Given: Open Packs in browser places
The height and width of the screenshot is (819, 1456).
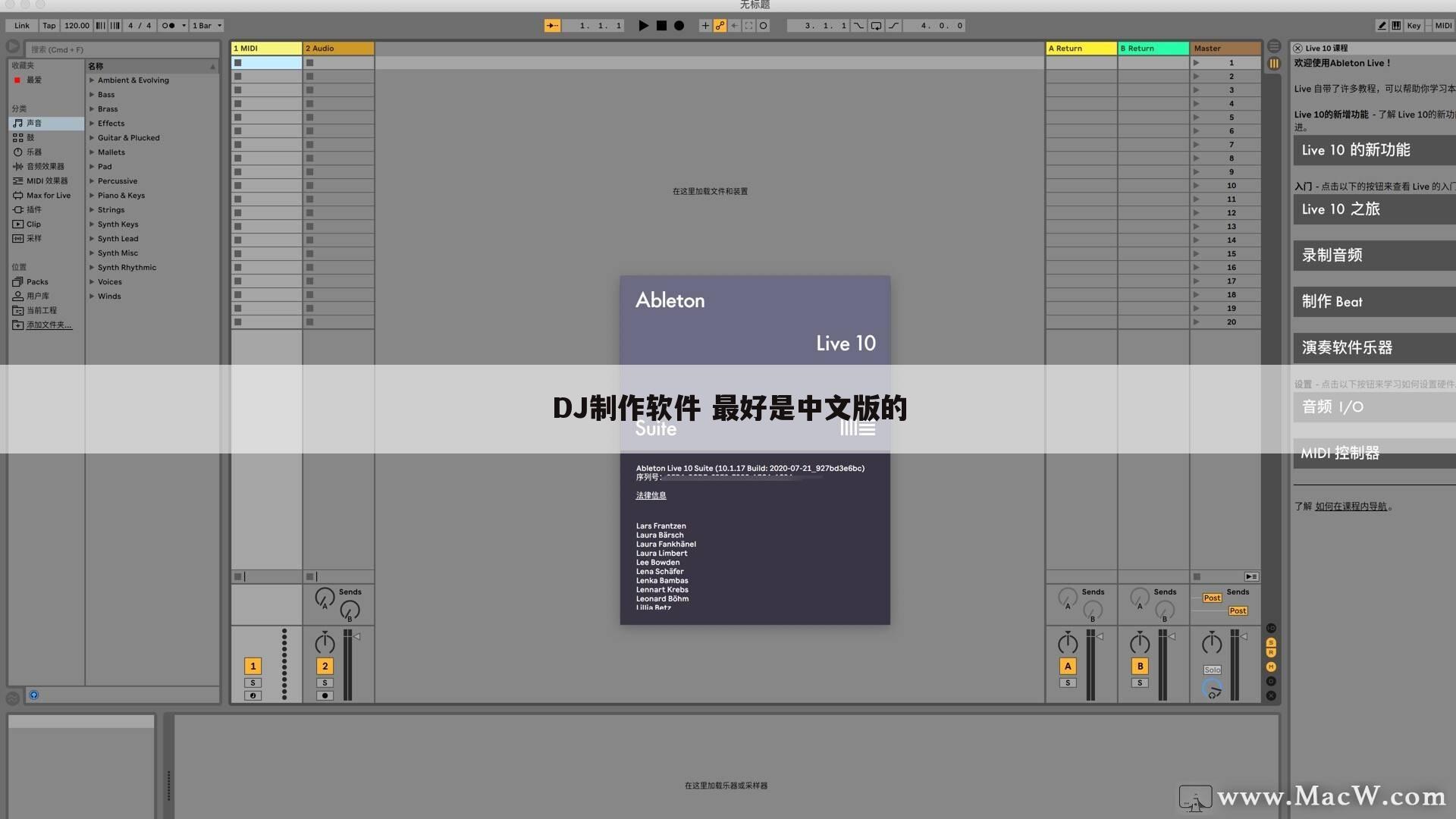Looking at the screenshot, I should pyautogui.click(x=45, y=281).
